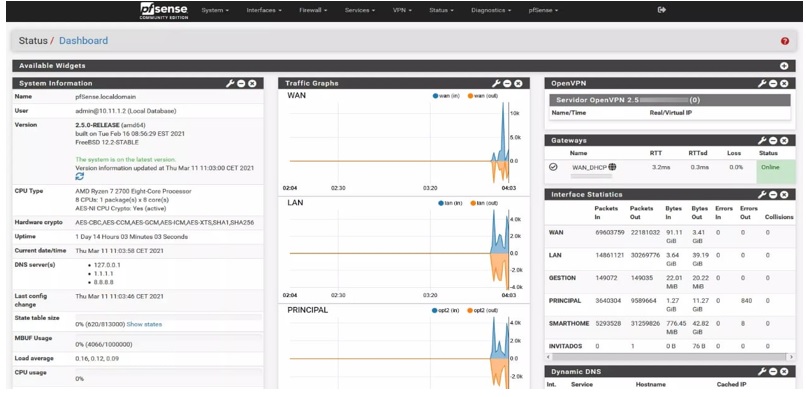Image resolution: width=806 pixels, height=397 pixels.
Task: Open Interface Statistics widget wrench settings
Action: click(762, 194)
